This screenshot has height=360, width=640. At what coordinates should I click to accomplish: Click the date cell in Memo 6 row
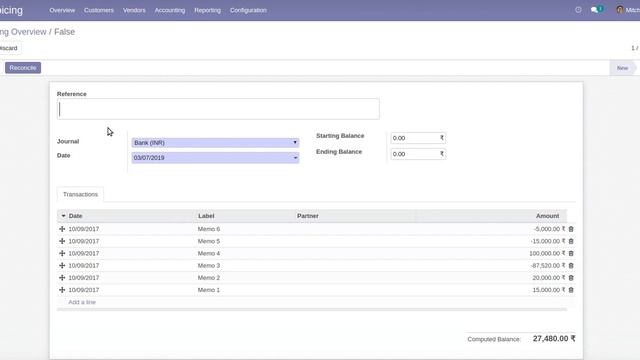pyautogui.click(x=84, y=229)
